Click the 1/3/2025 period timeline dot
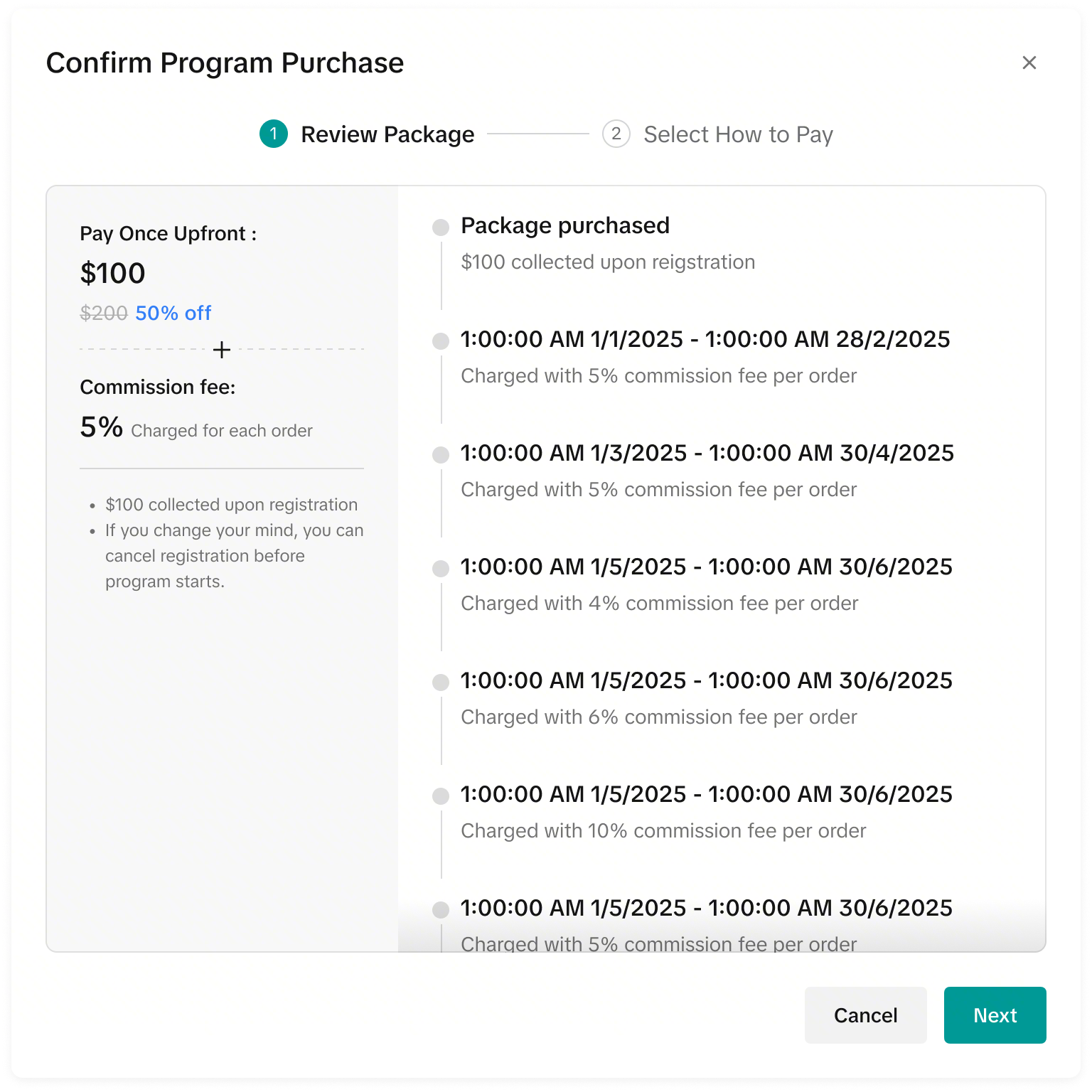 [x=441, y=455]
